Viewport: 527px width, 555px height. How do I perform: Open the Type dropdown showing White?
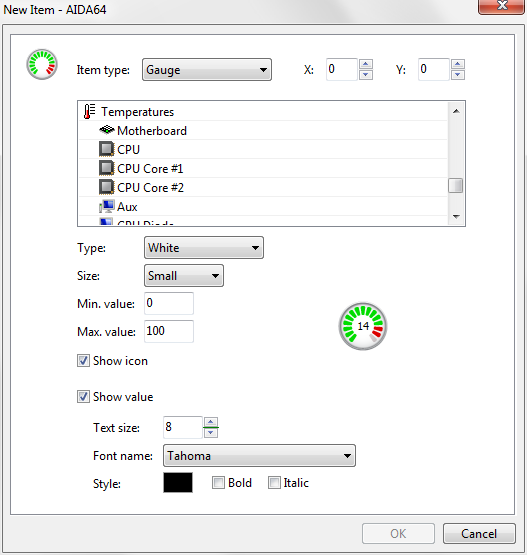204,248
